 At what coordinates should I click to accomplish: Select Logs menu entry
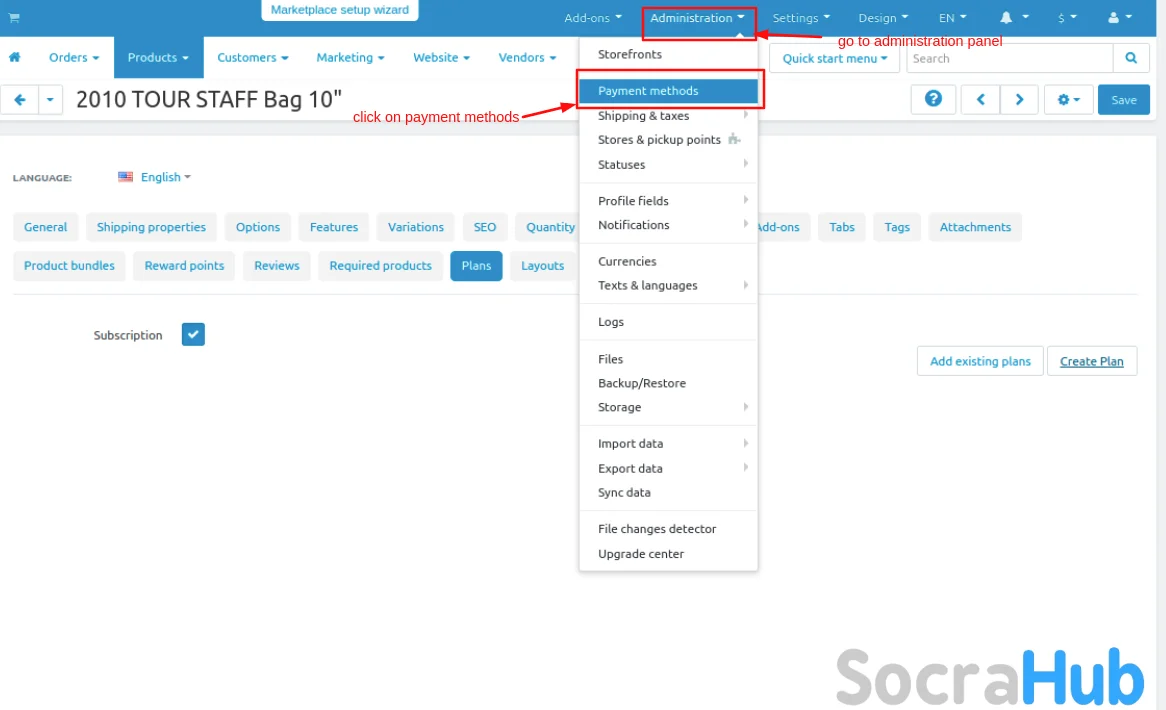668,322
